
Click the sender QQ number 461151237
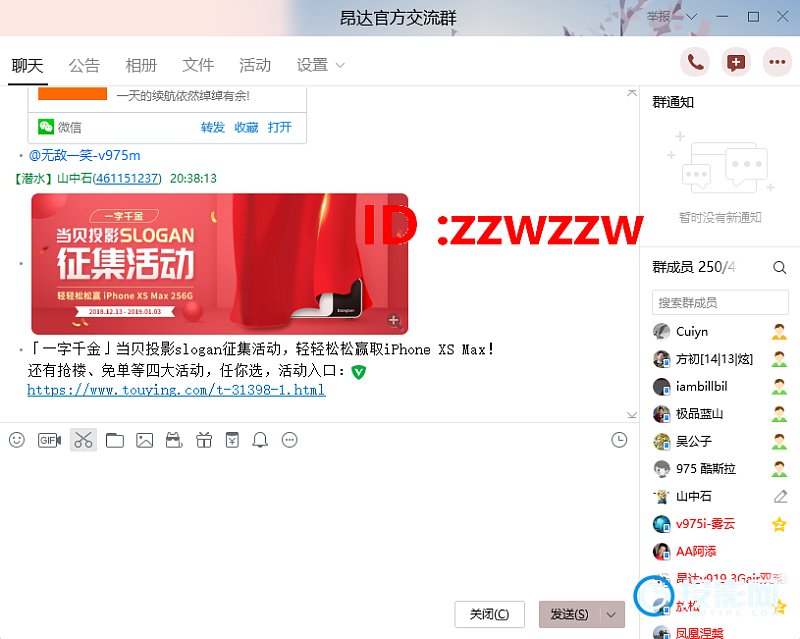click(x=128, y=178)
